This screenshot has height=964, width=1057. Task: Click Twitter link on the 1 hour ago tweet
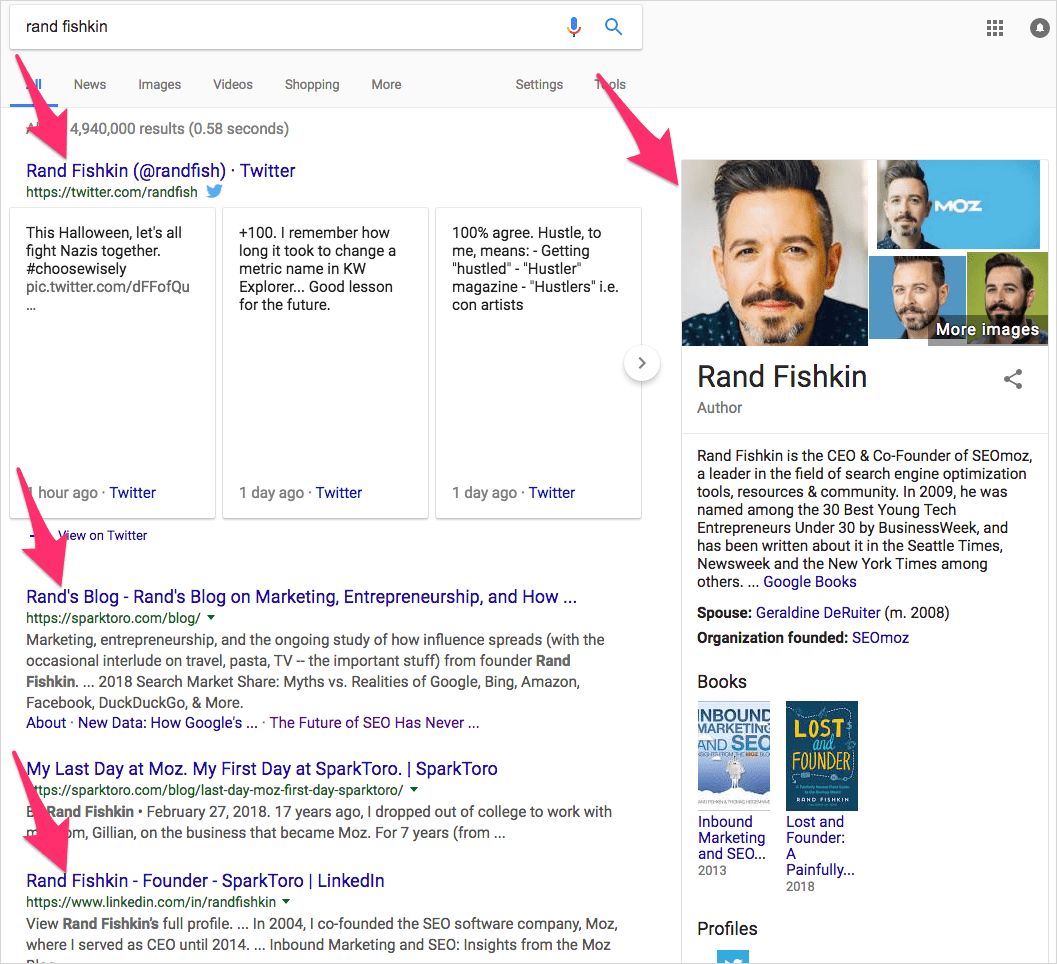pyautogui.click(x=132, y=493)
